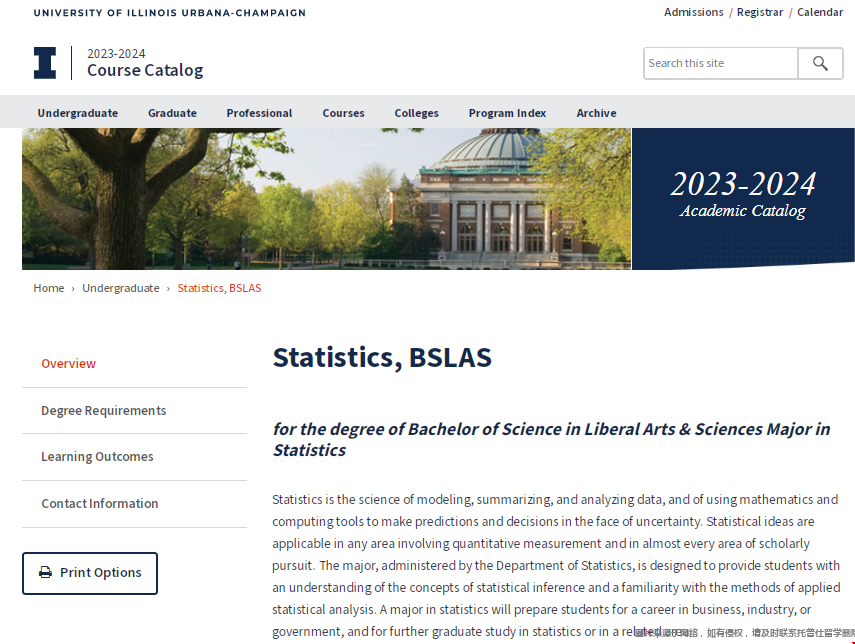Image resolution: width=855 pixels, height=644 pixels.
Task: Open the Courses navigation item
Action: click(343, 113)
